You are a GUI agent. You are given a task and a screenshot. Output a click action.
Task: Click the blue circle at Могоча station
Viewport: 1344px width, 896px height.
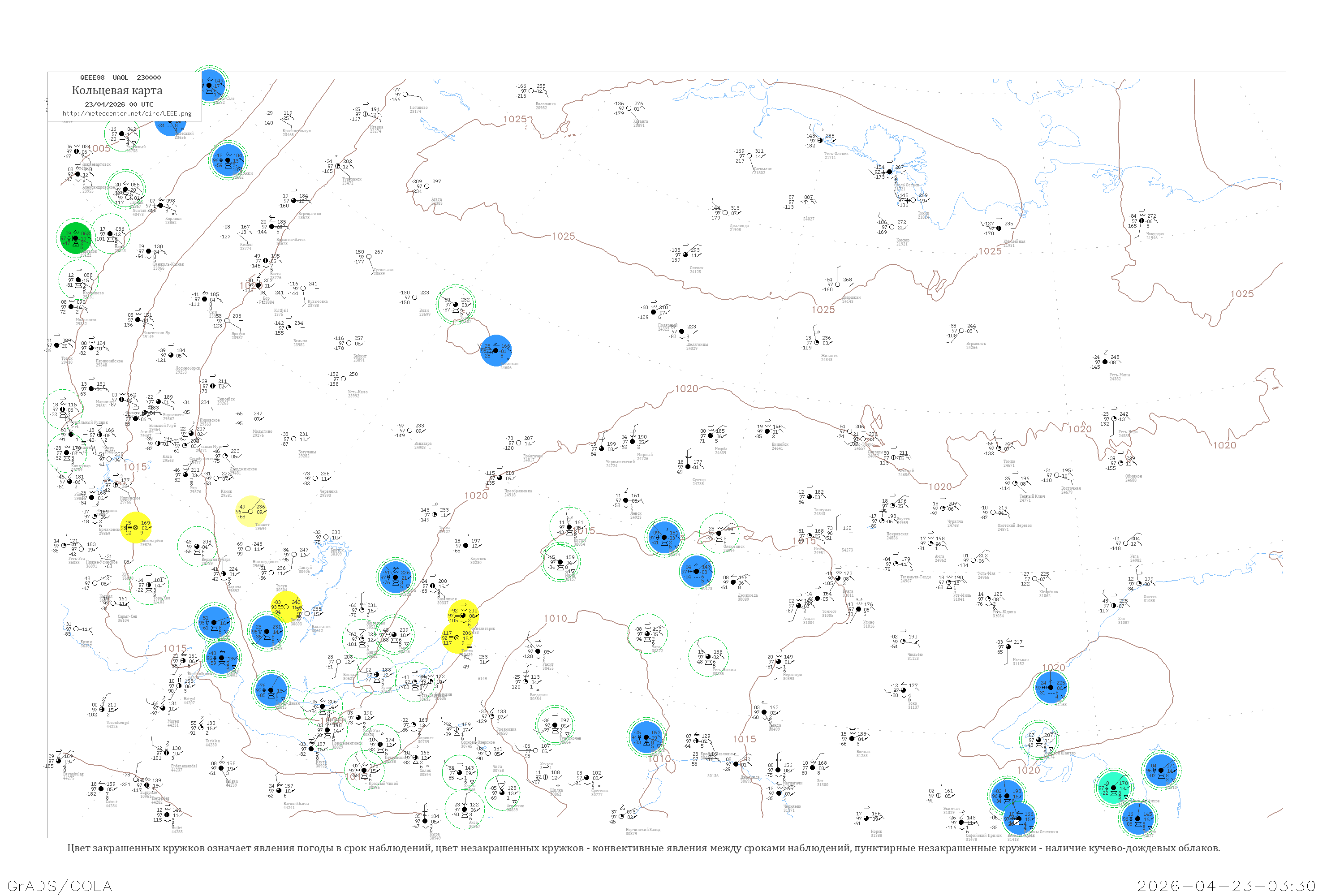[646, 737]
